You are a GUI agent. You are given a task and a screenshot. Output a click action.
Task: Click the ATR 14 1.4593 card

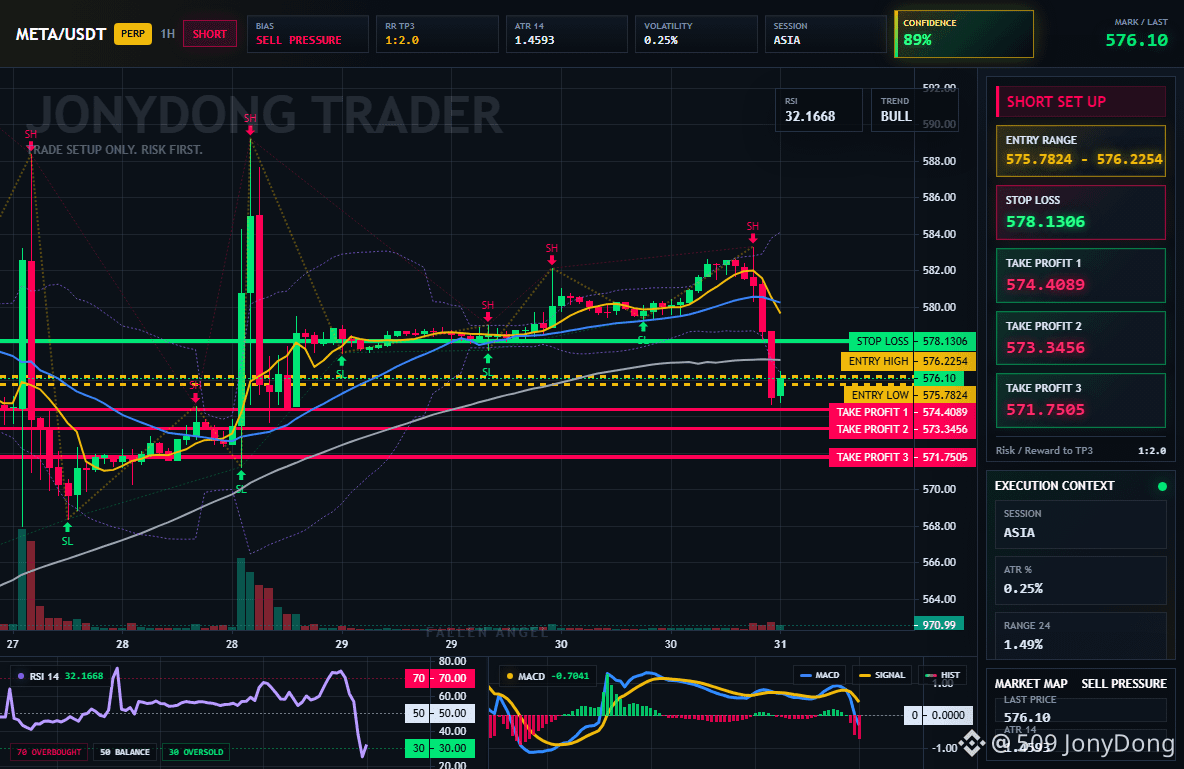tap(566, 34)
